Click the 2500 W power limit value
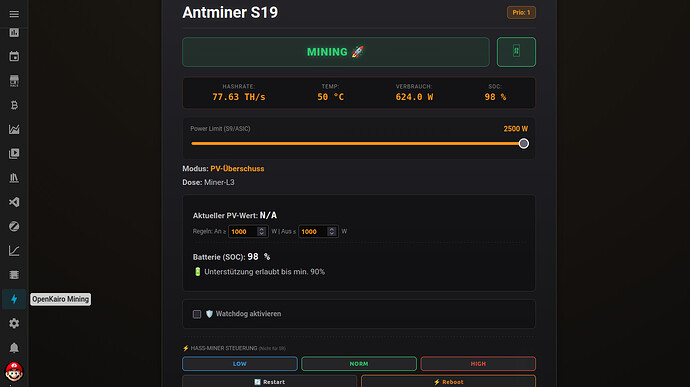The height and width of the screenshot is (387, 690). (516, 129)
